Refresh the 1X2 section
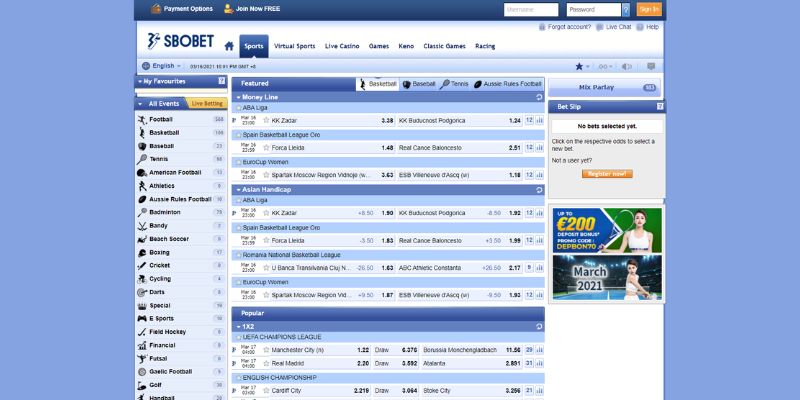The height and width of the screenshot is (400, 800). pos(539,327)
